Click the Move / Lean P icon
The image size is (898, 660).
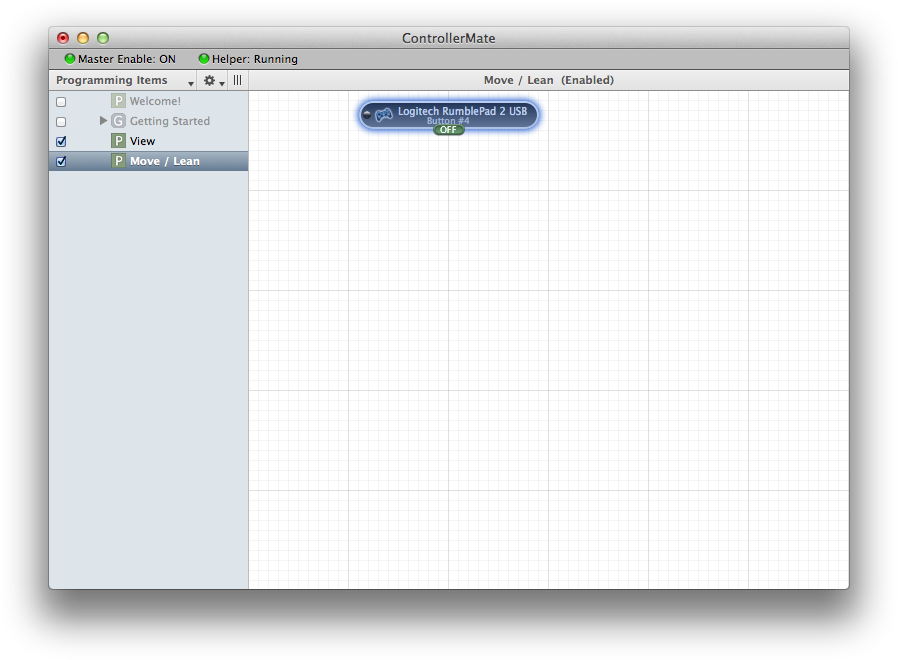tap(118, 161)
